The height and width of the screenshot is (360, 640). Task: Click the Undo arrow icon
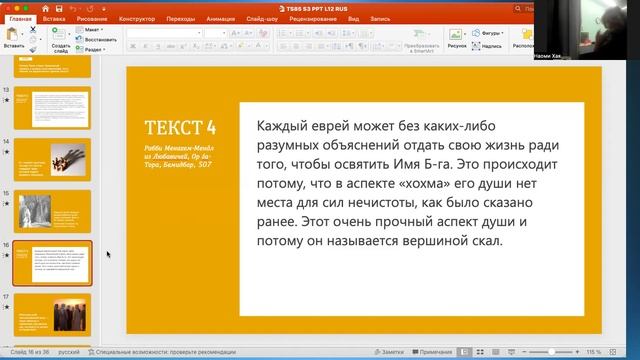[73, 9]
